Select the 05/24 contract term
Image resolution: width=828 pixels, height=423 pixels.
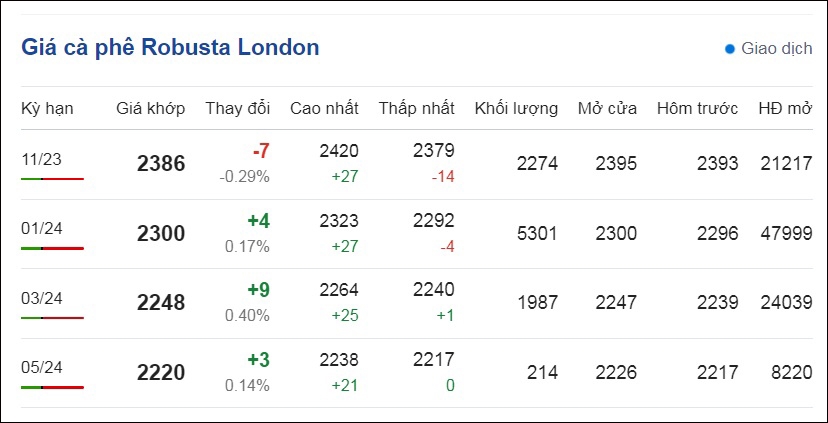pos(42,367)
